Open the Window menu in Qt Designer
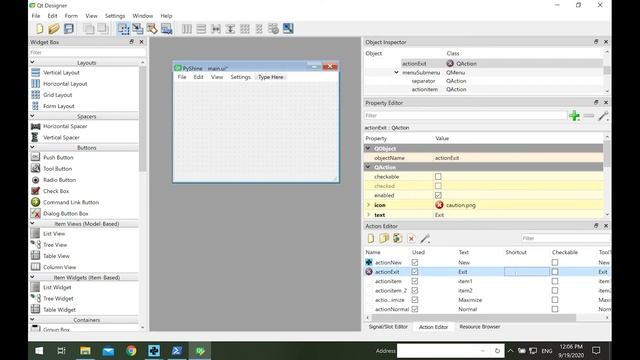Screen dimensions: 640x360 click(142, 16)
